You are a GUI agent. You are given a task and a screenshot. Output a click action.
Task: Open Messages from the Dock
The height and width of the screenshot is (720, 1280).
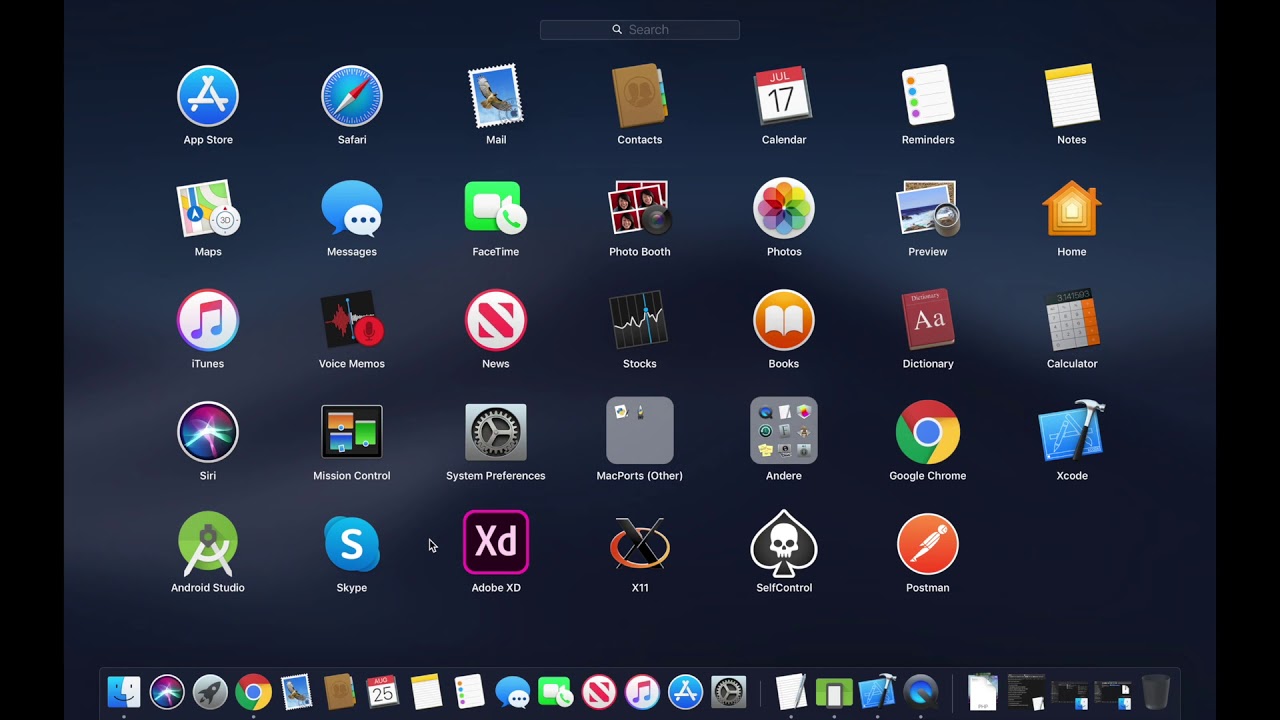click(513, 693)
